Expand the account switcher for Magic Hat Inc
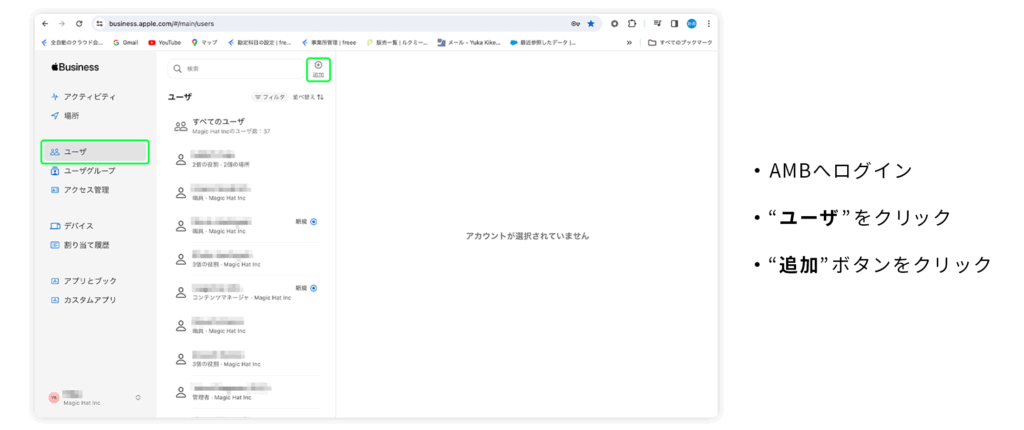The height and width of the screenshot is (430, 1024). pos(138,397)
